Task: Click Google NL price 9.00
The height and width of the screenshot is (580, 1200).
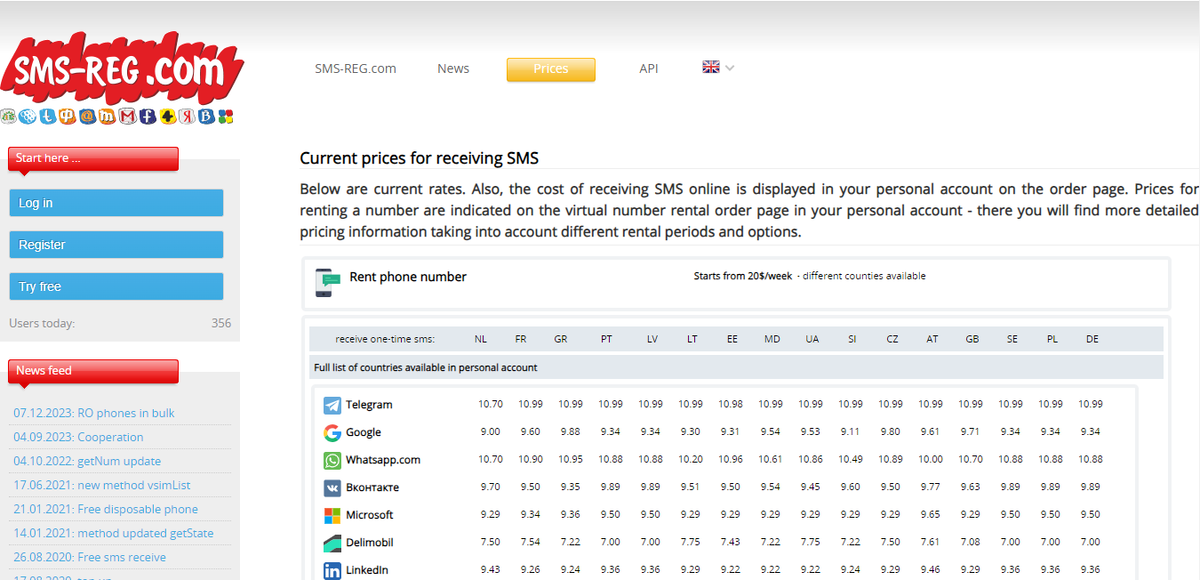Action: pos(490,432)
